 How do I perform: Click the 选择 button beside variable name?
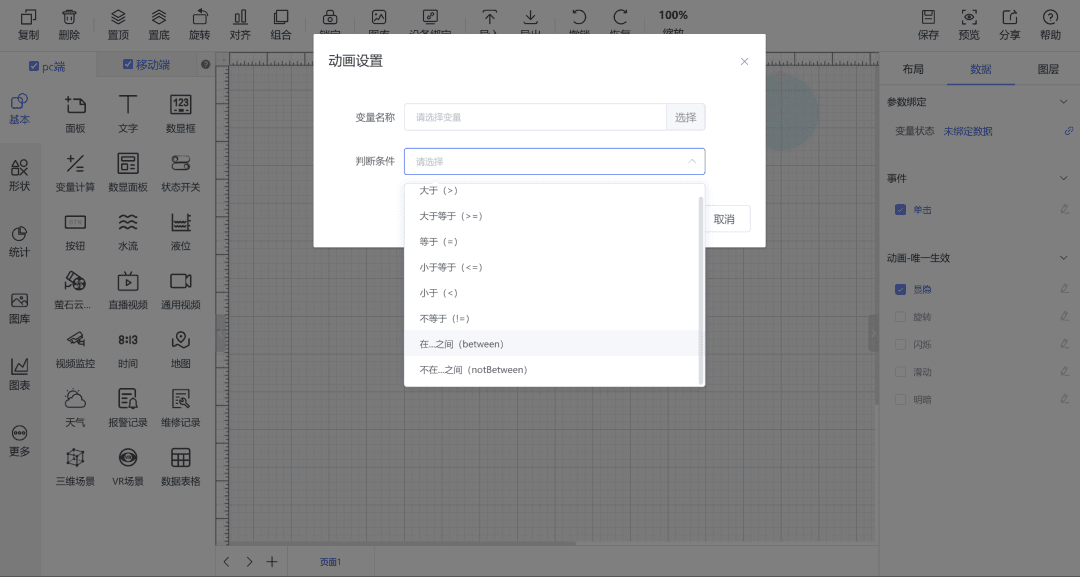pyautogui.click(x=685, y=117)
